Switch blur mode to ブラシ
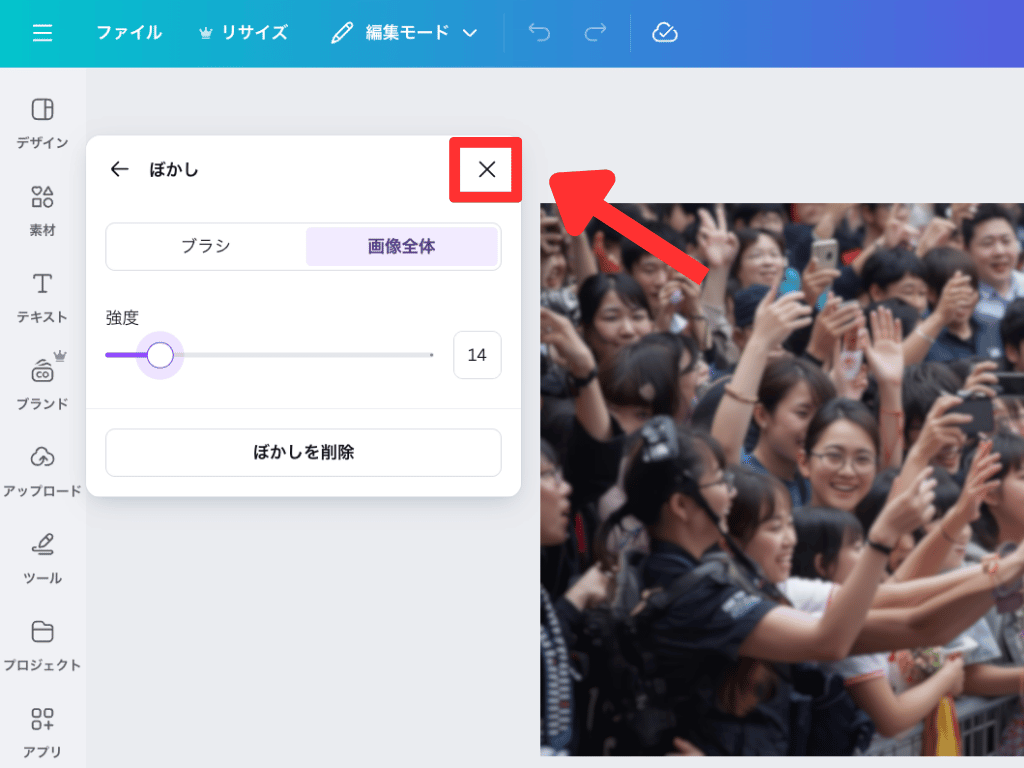This screenshot has height=768, width=1024. pos(206,247)
